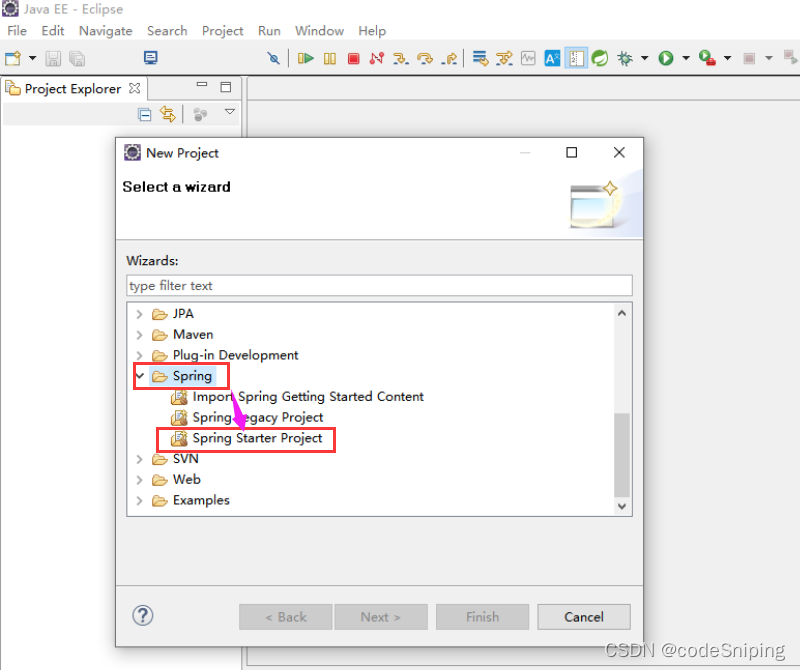Open the Help menu

click(x=372, y=31)
